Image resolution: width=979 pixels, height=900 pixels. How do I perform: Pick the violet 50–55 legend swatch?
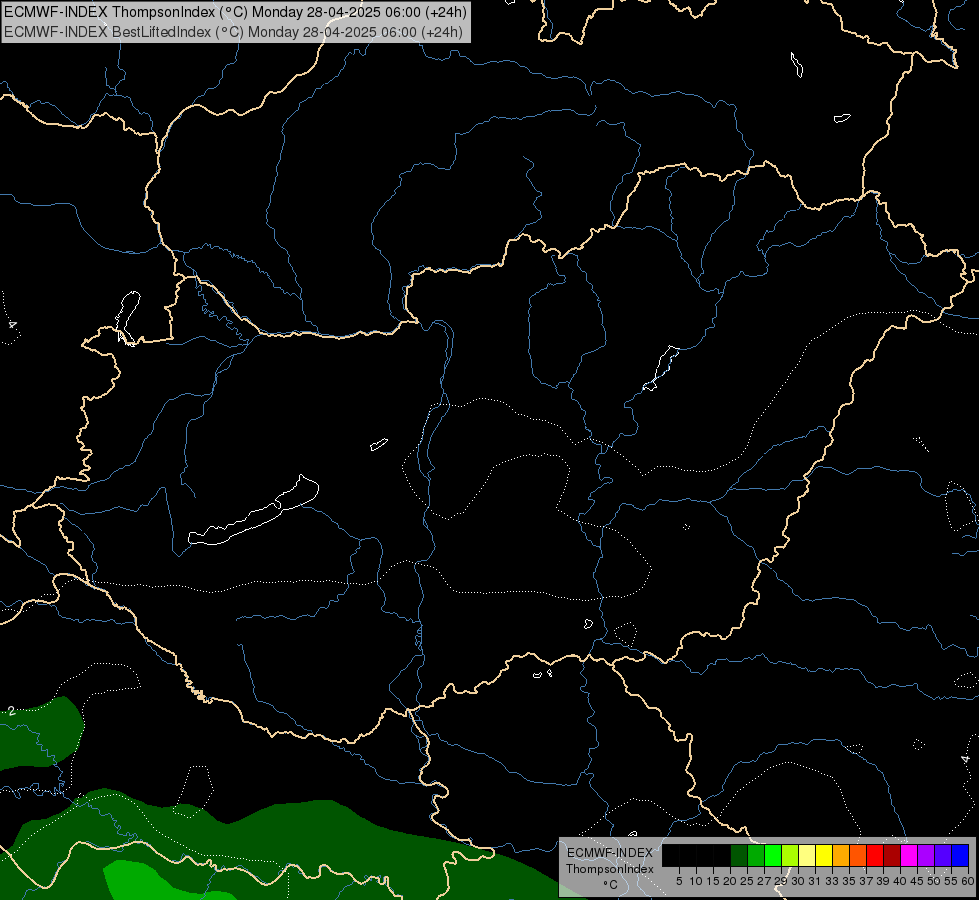[x=943, y=855]
